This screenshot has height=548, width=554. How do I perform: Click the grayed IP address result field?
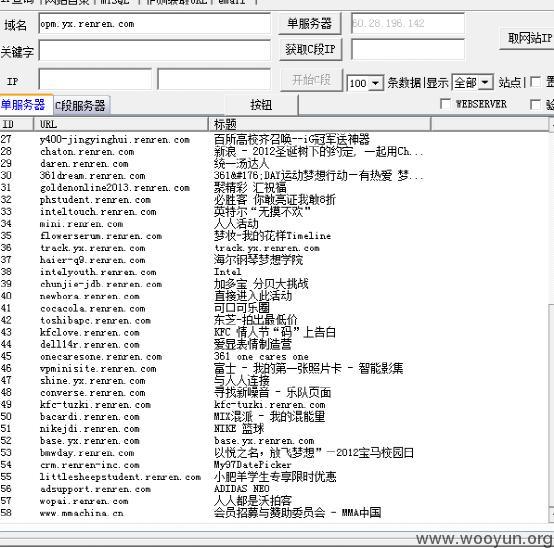point(408,23)
